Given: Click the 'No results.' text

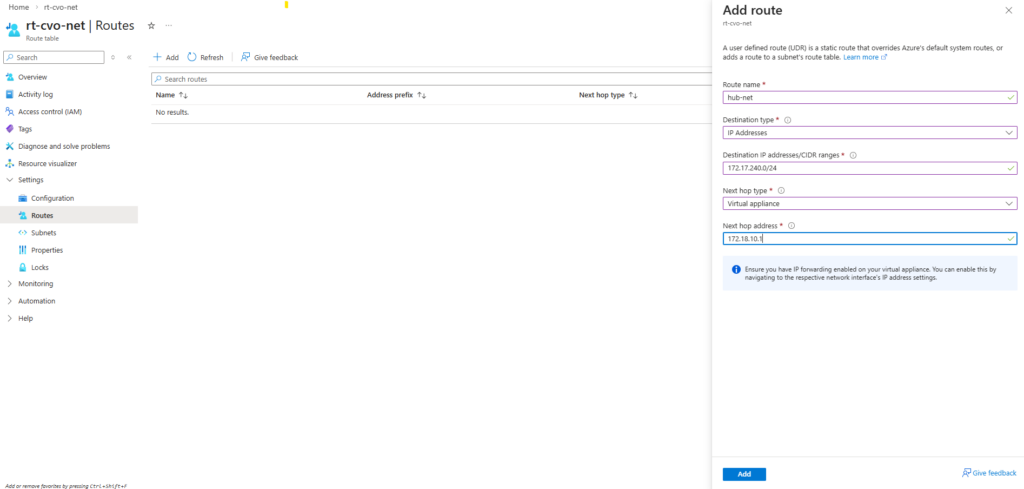Looking at the screenshot, I should [172, 112].
